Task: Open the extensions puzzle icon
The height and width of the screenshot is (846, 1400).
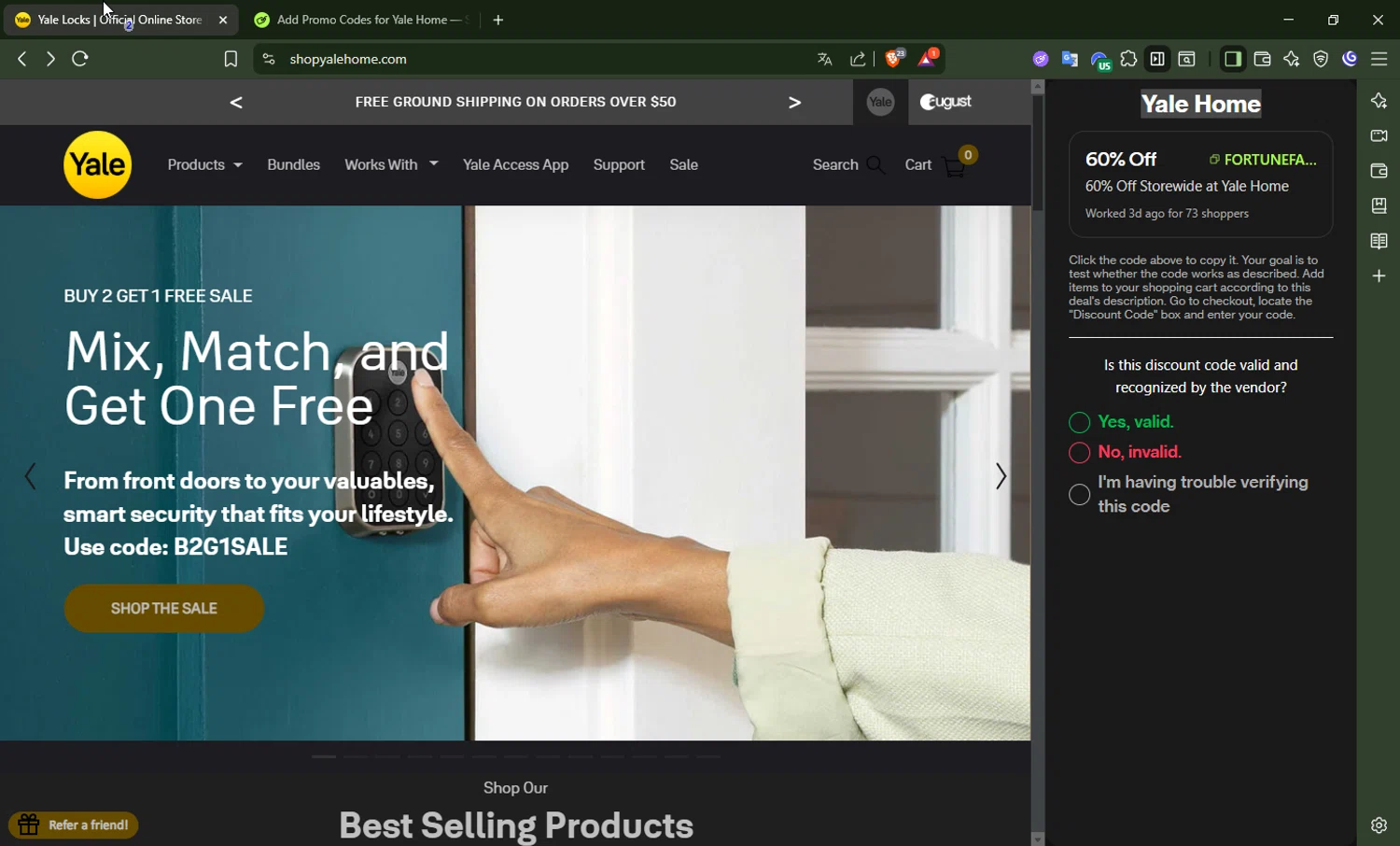Action: coord(1128,59)
